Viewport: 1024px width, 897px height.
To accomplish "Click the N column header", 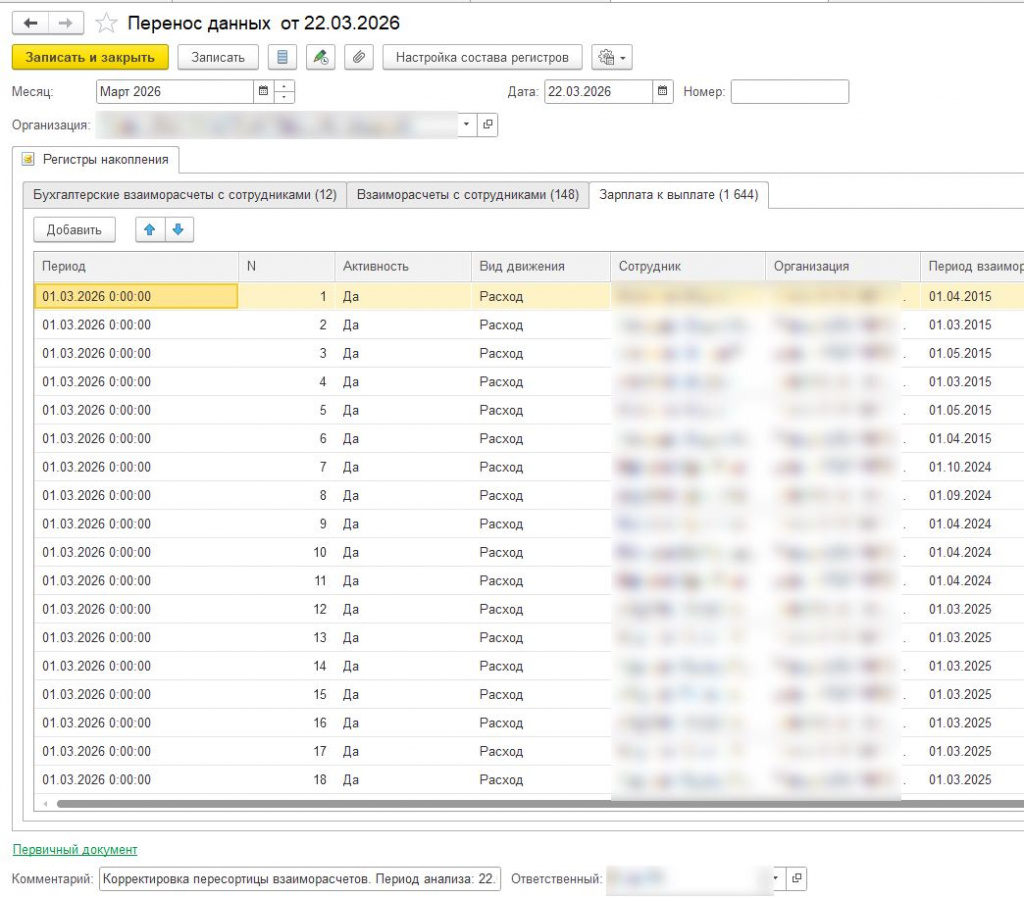I will tap(287, 266).
